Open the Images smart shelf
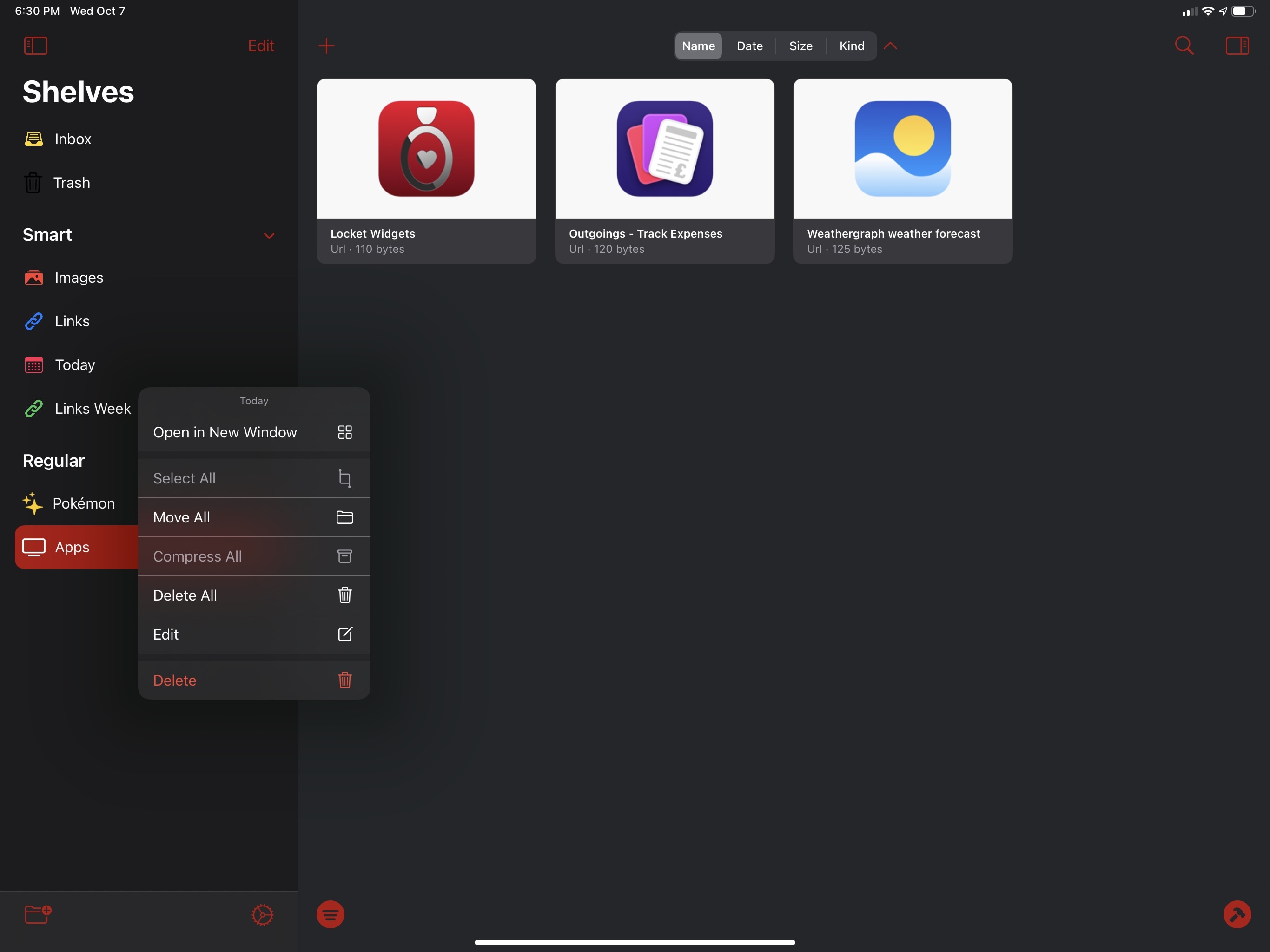The width and height of the screenshot is (1270, 952). pyautogui.click(x=149, y=278)
